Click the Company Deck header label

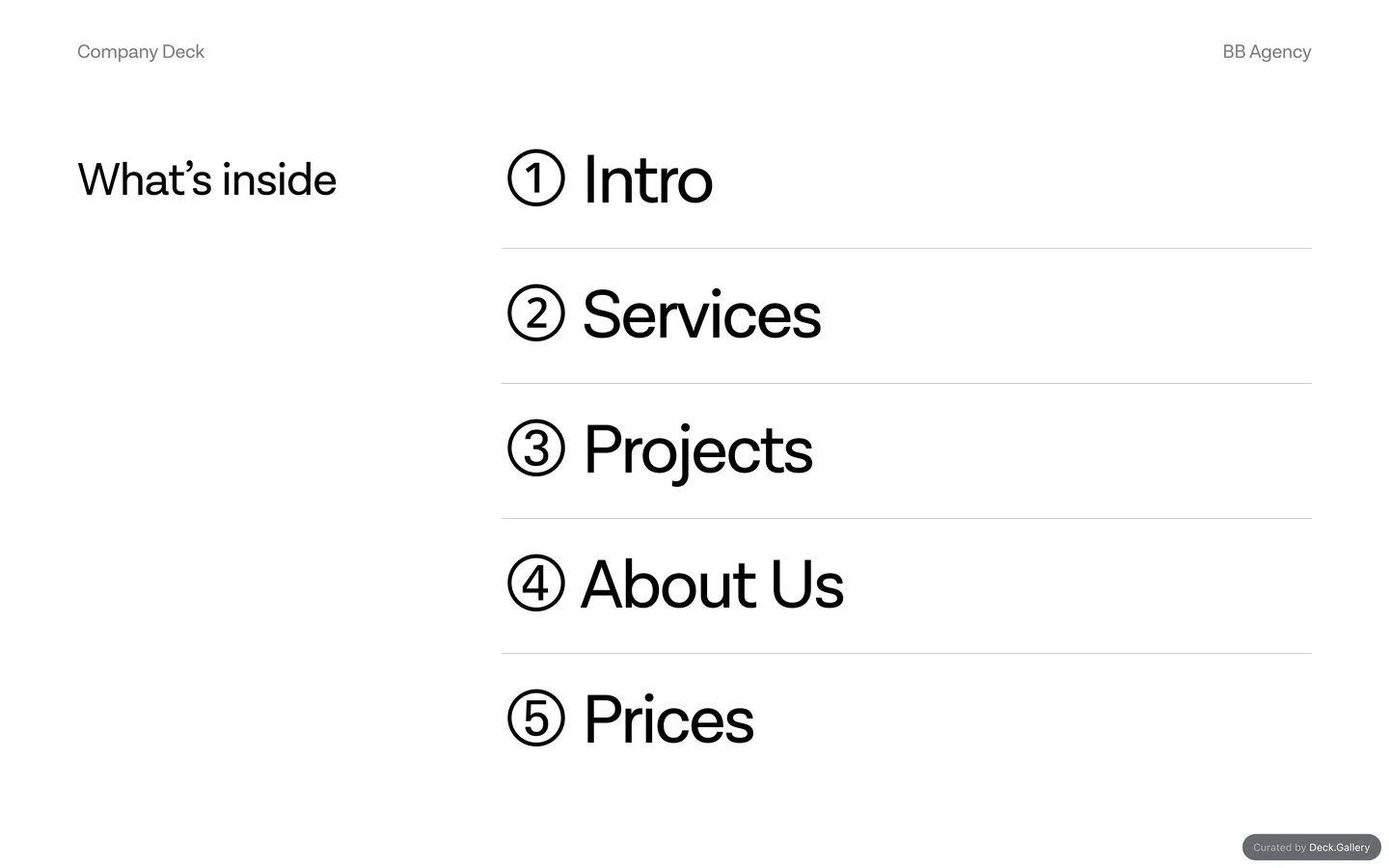click(141, 52)
